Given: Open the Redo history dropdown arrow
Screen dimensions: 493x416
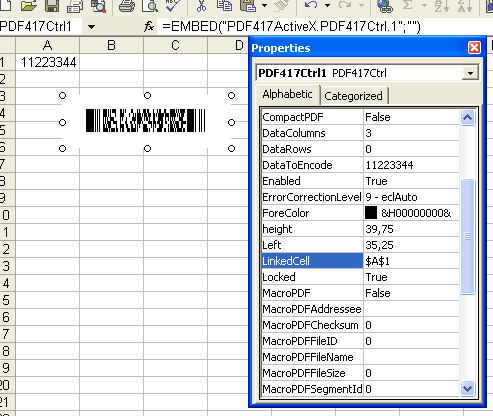Looking at the screenshot, I should pos(362,5).
